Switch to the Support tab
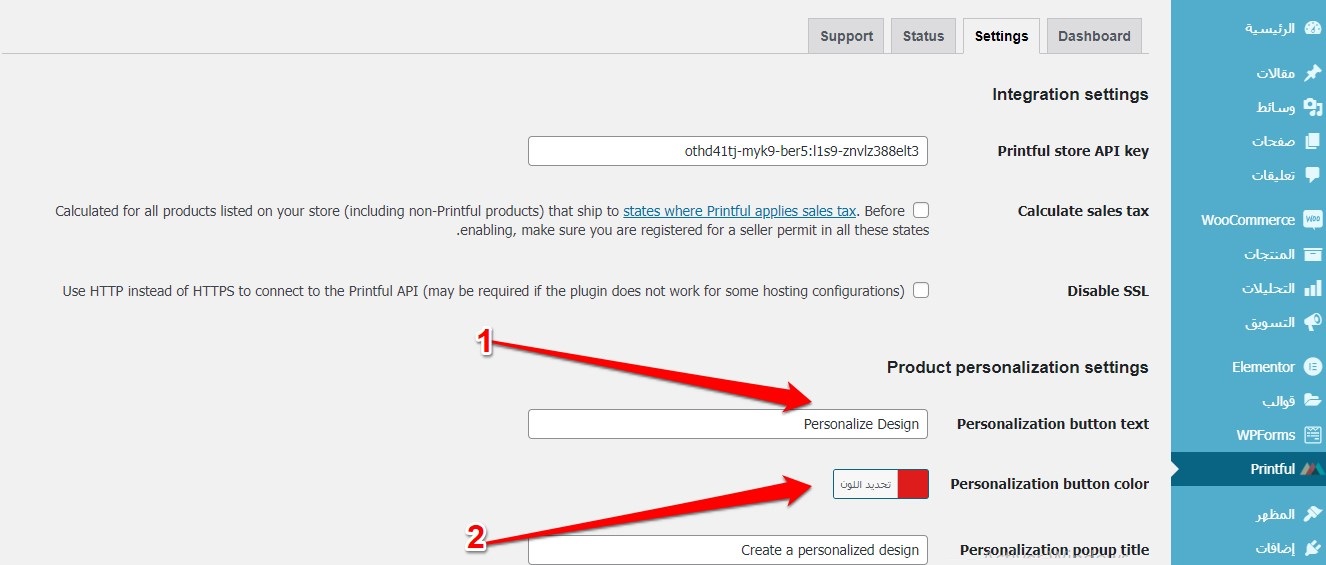 tap(846, 36)
